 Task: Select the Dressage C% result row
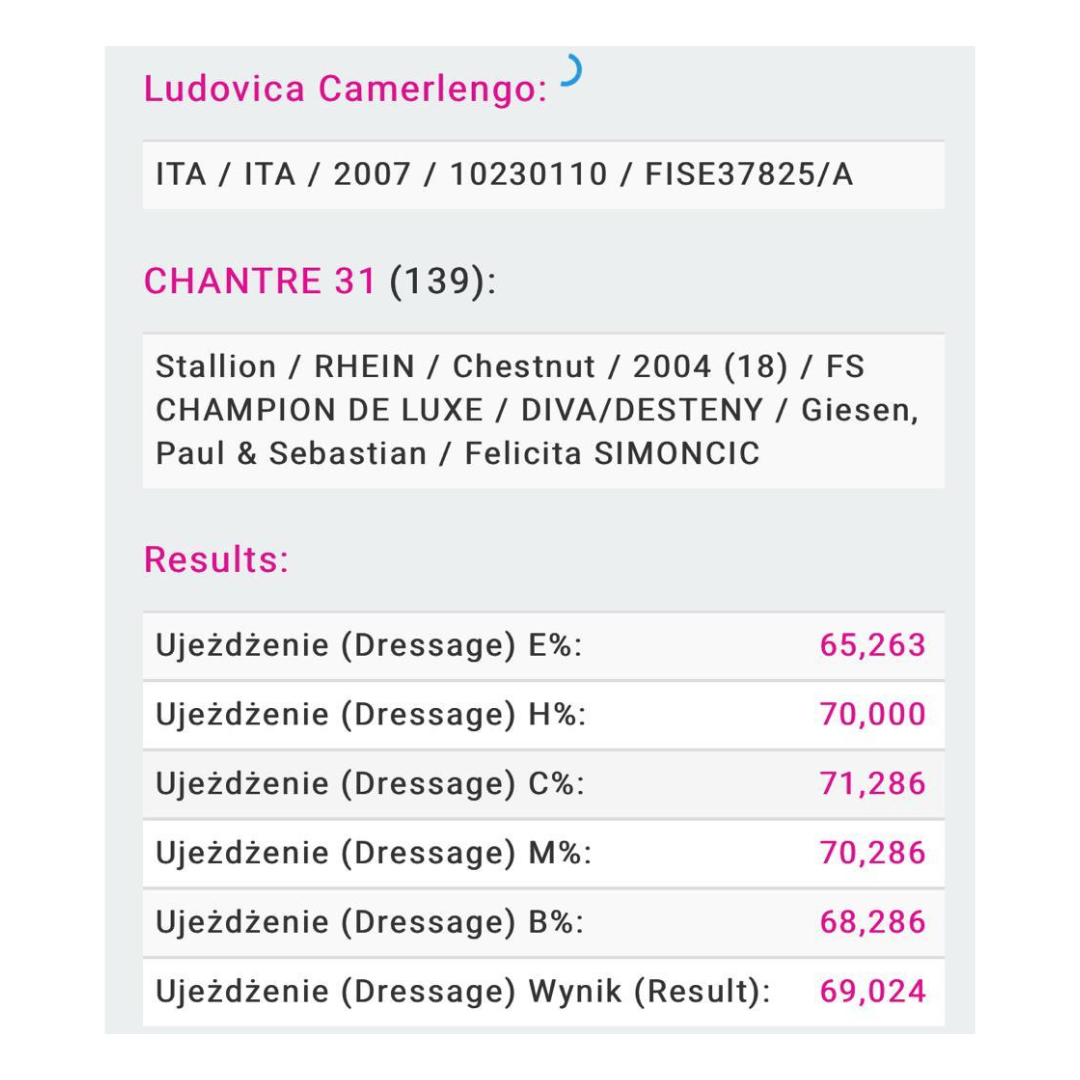(x=543, y=784)
